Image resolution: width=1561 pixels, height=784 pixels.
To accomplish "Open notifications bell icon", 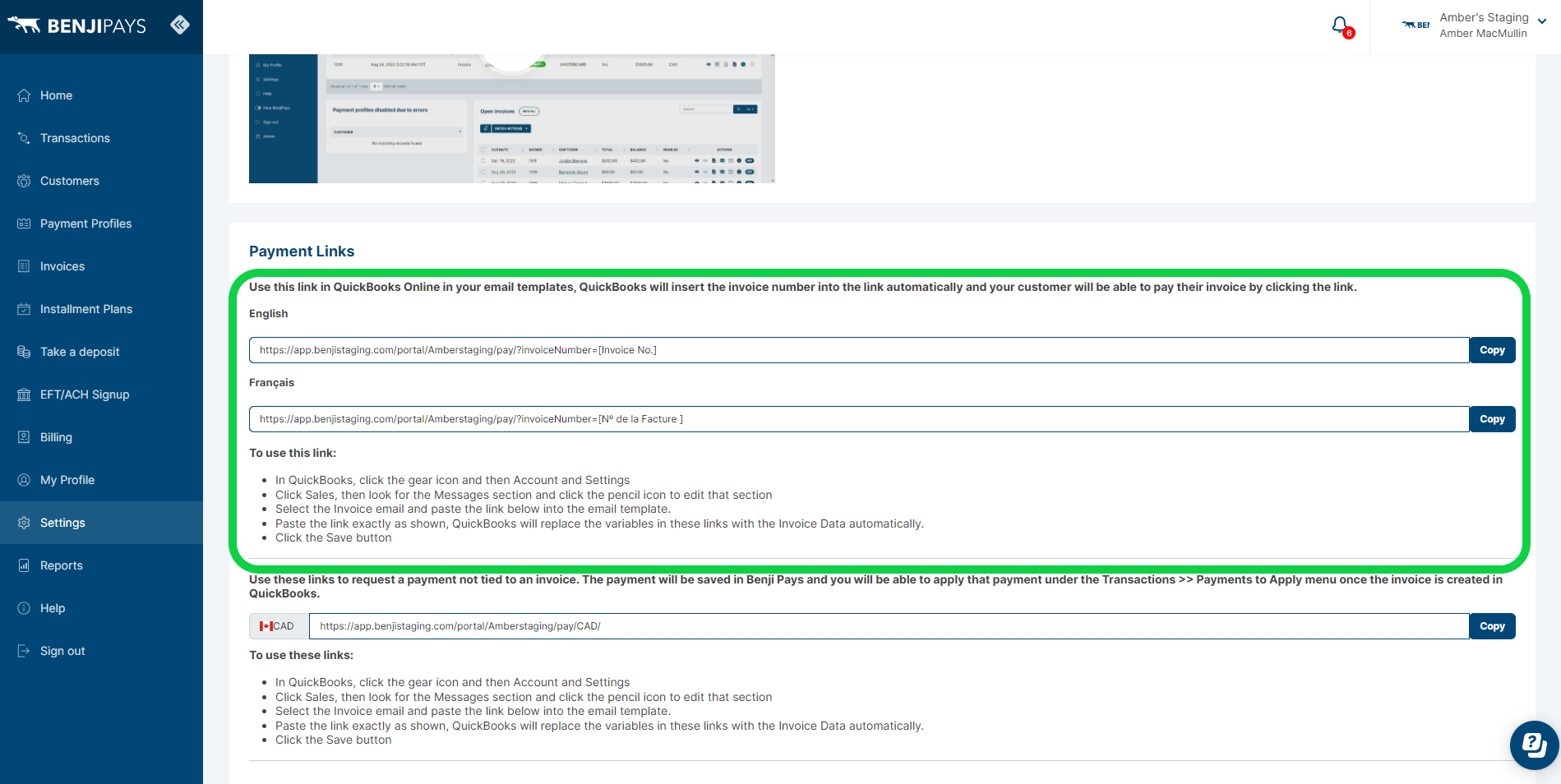I will pyautogui.click(x=1341, y=26).
